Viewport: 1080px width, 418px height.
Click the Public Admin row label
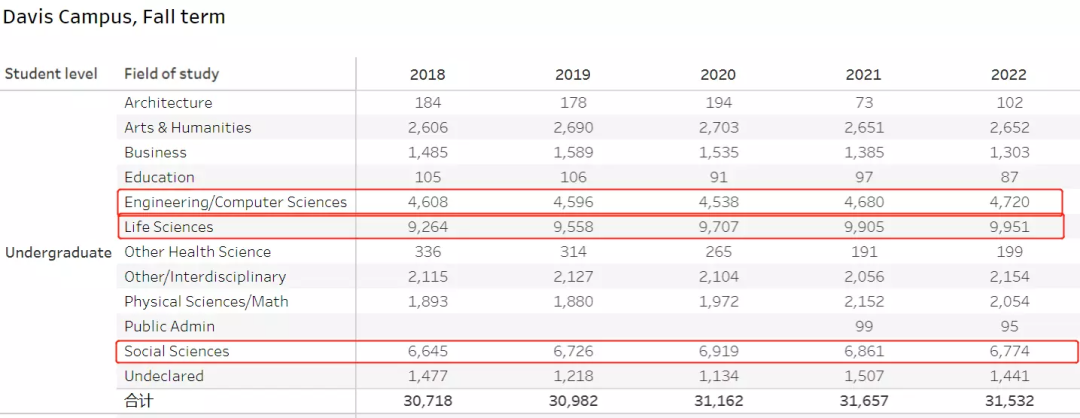169,326
